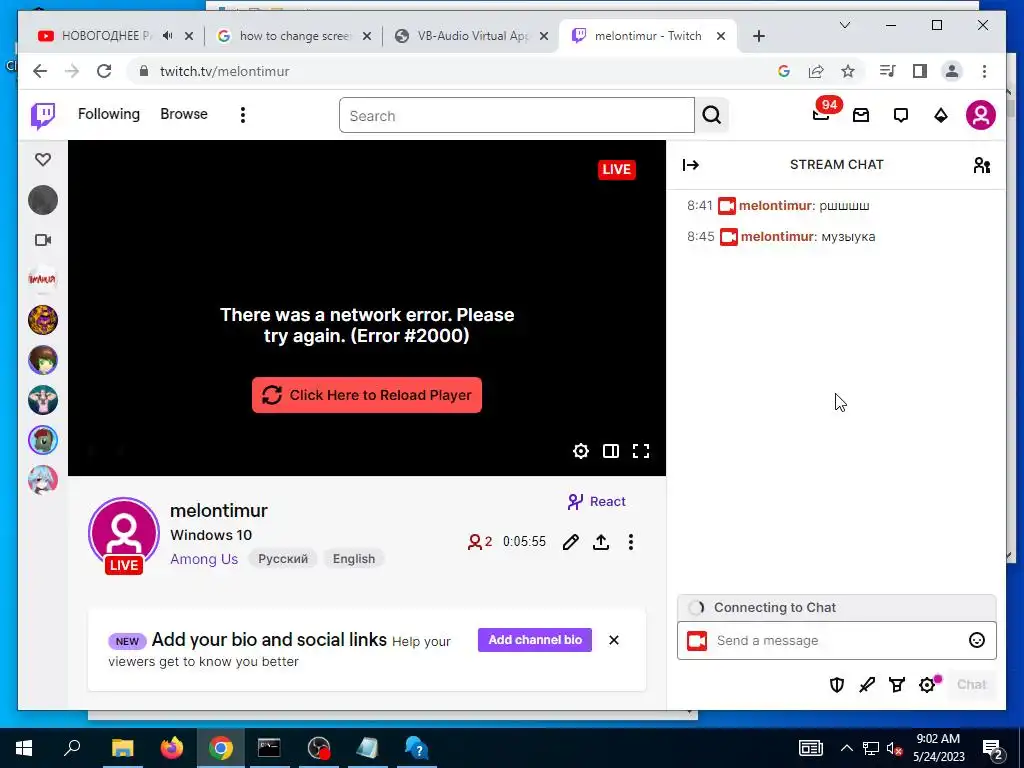Click the edit stream info pencil icon
The height and width of the screenshot is (768, 1024).
571,542
